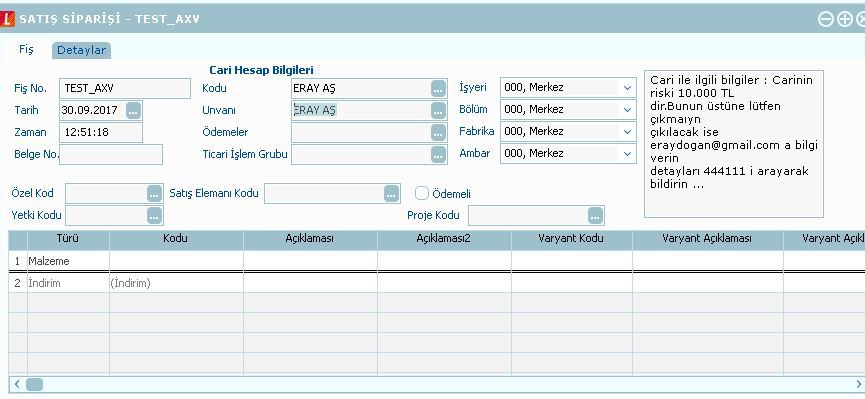This screenshot has width=865, height=399.
Task: Select row number 2 header
Action: point(18,283)
